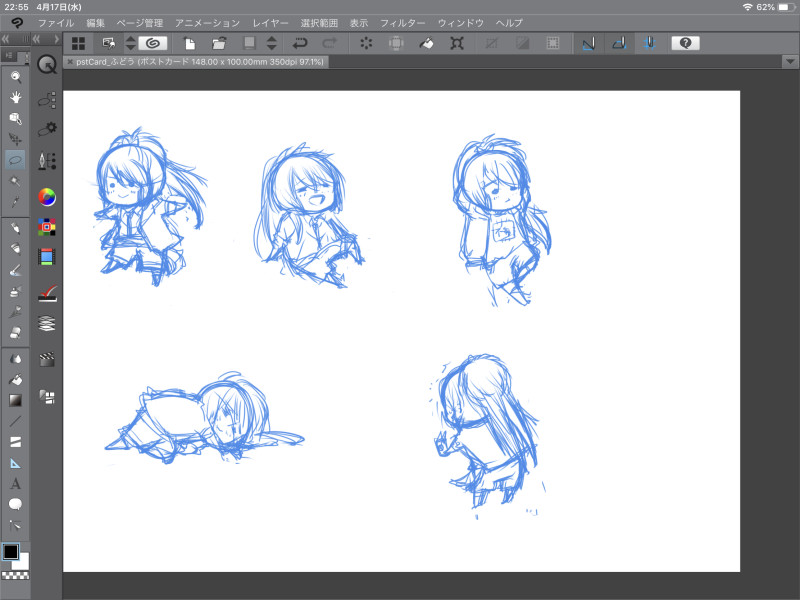This screenshot has width=800, height=600.
Task: Select the Pen tool
Action: pyautogui.click(x=16, y=228)
